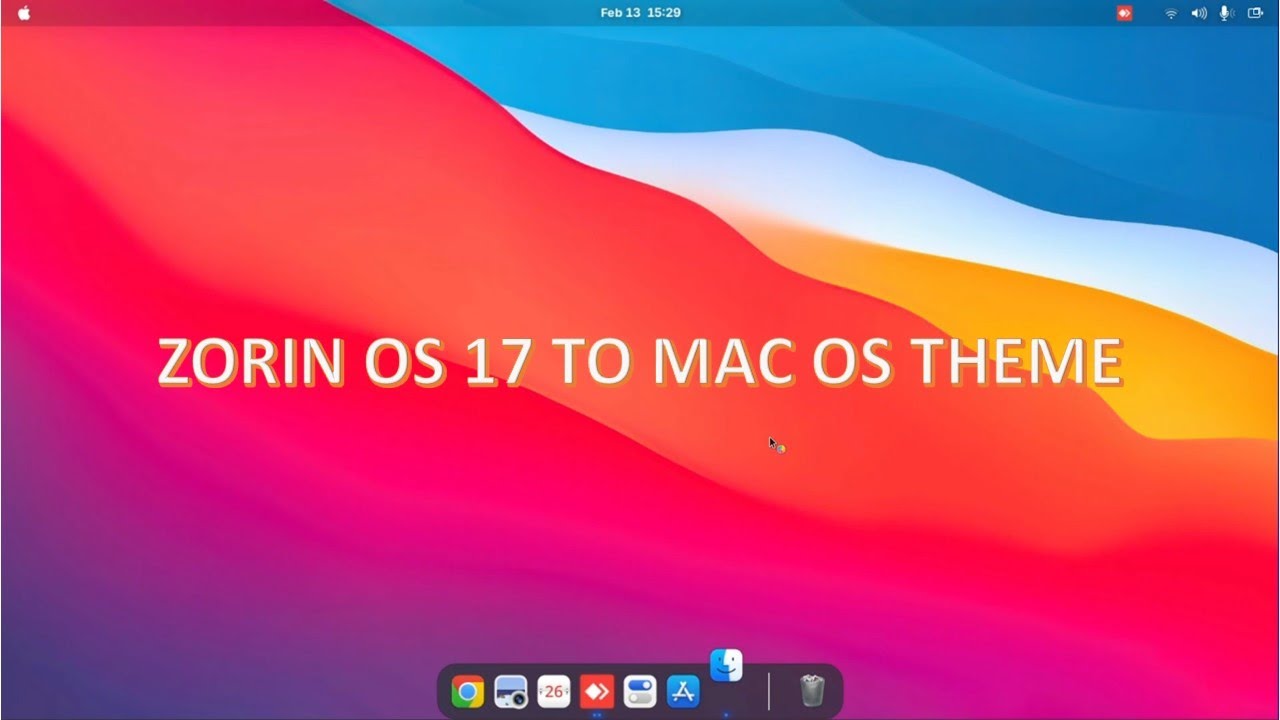
Task: Click the volume speaker icon
Action: 1199,13
